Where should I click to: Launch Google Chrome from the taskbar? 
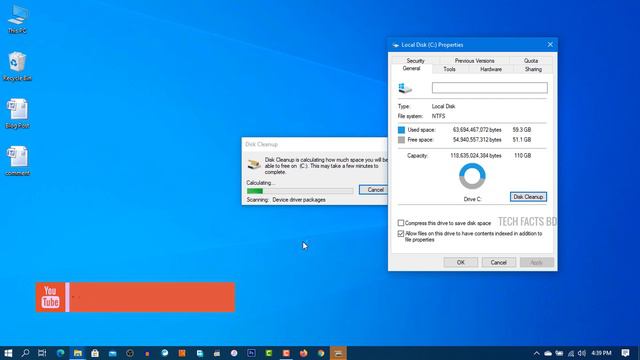(321, 353)
